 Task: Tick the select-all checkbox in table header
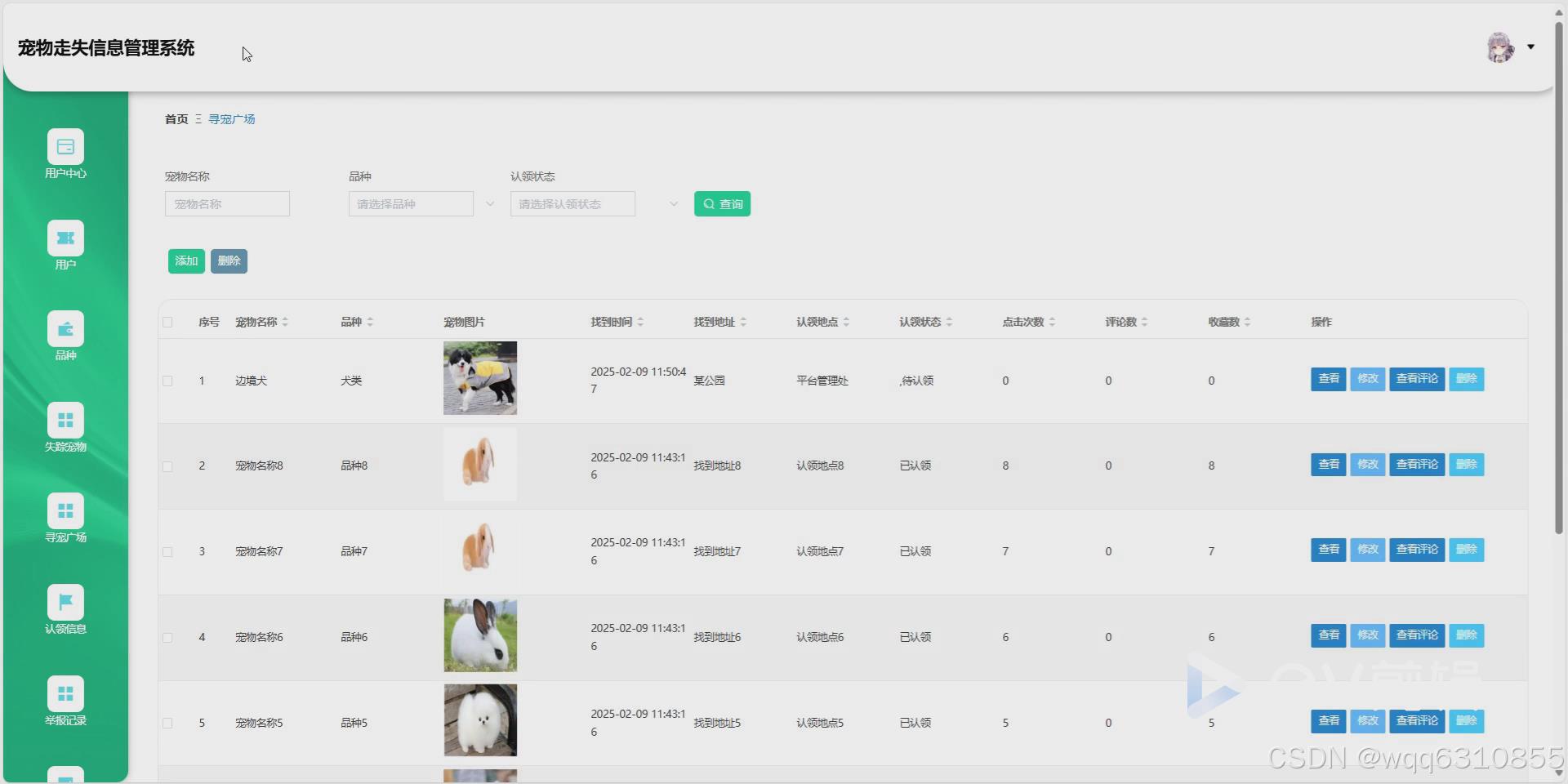click(x=167, y=322)
